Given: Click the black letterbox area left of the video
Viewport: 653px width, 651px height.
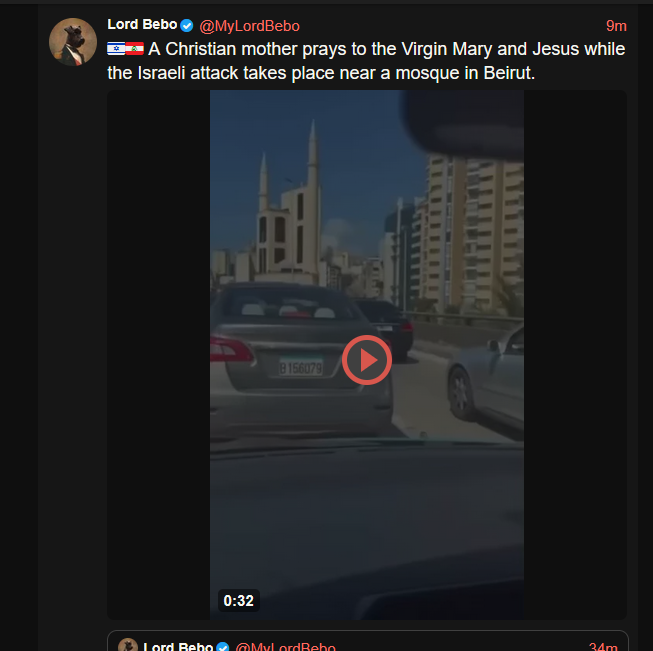Looking at the screenshot, I should click(x=159, y=354).
